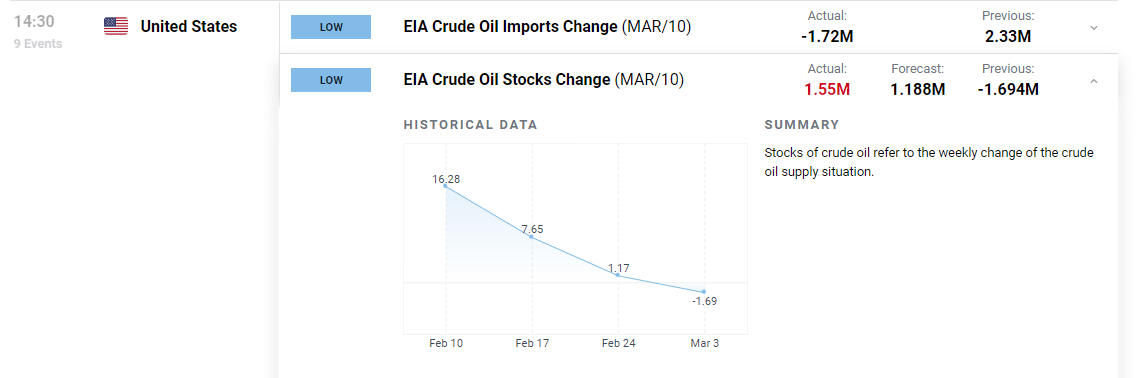Open the EIA Crude Oil Stocks Change title
Screen dimensions: 1137x378
[x=544, y=80]
